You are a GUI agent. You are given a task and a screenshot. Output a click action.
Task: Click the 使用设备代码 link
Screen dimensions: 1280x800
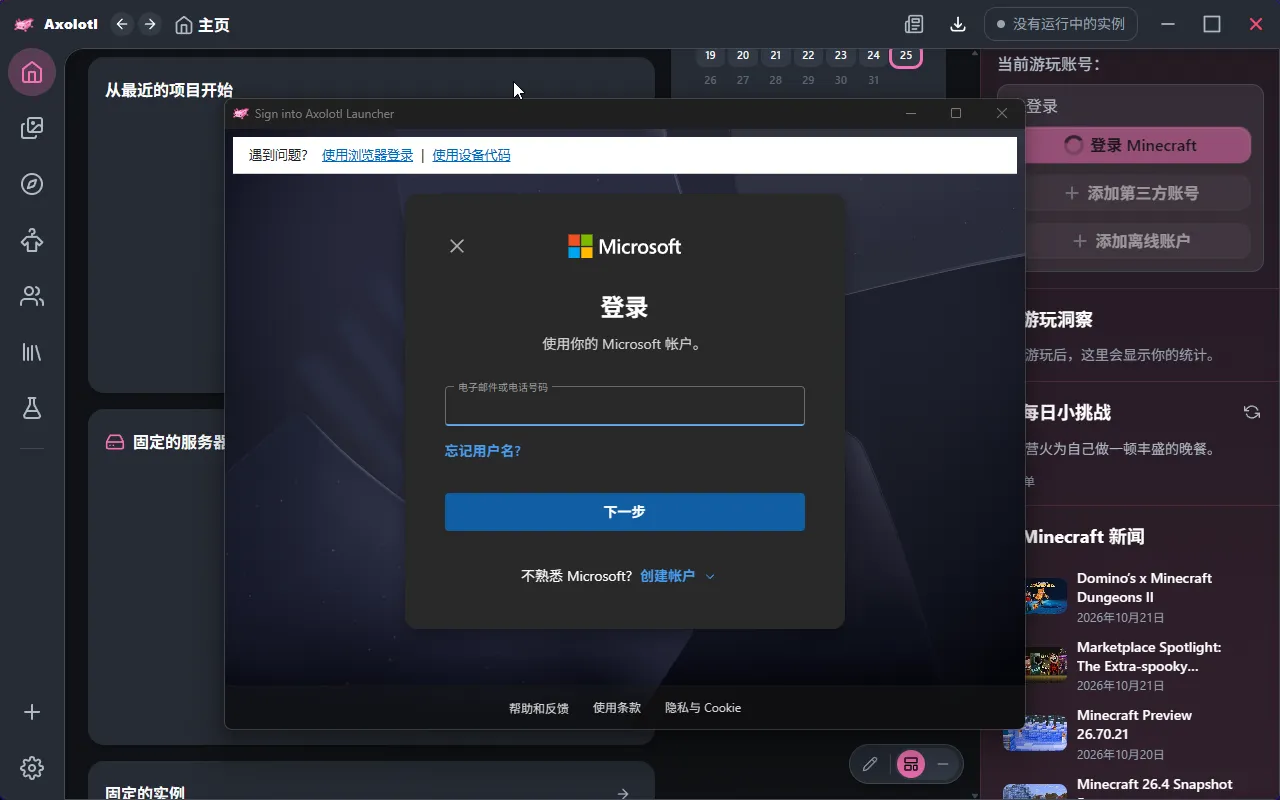coord(471,155)
